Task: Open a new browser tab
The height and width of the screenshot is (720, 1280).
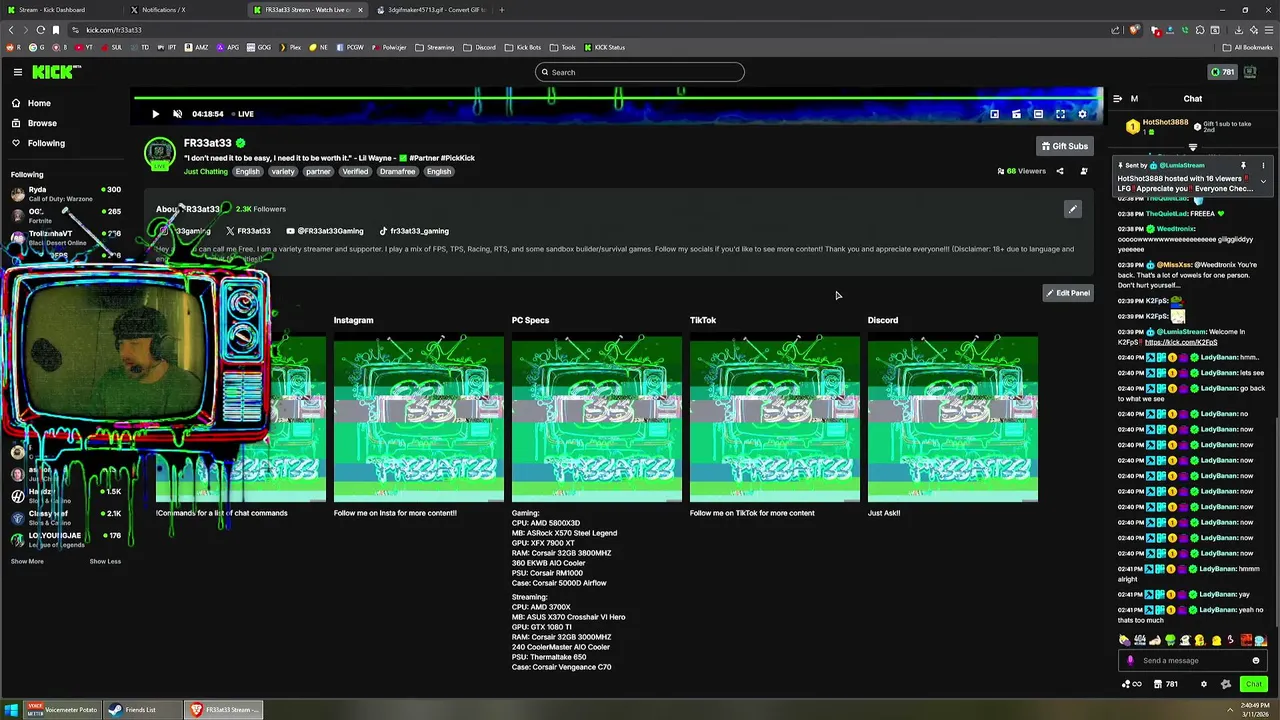Action: 502,10
